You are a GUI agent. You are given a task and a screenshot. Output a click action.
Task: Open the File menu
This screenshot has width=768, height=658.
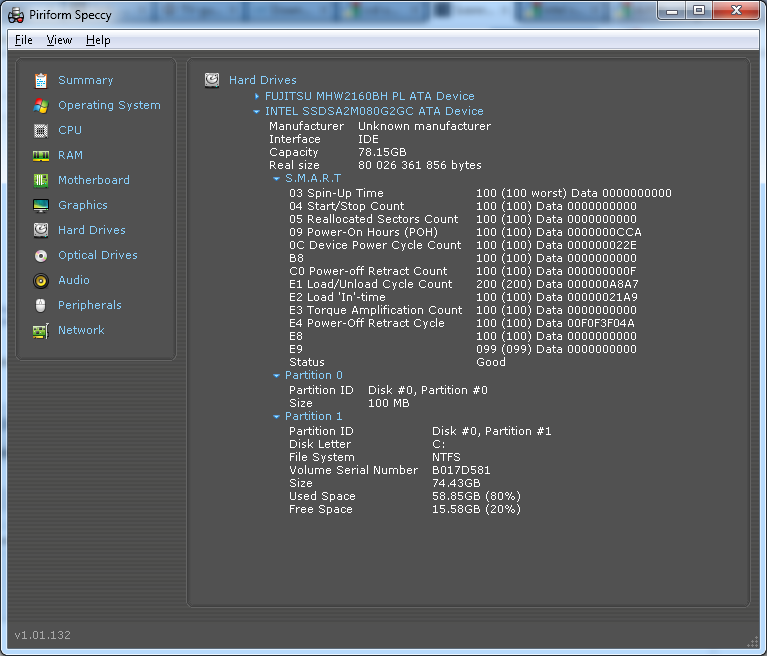pyautogui.click(x=24, y=40)
